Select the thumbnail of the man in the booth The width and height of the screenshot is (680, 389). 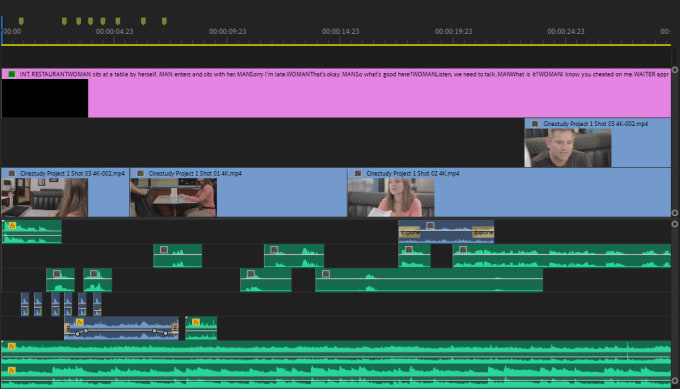568,148
